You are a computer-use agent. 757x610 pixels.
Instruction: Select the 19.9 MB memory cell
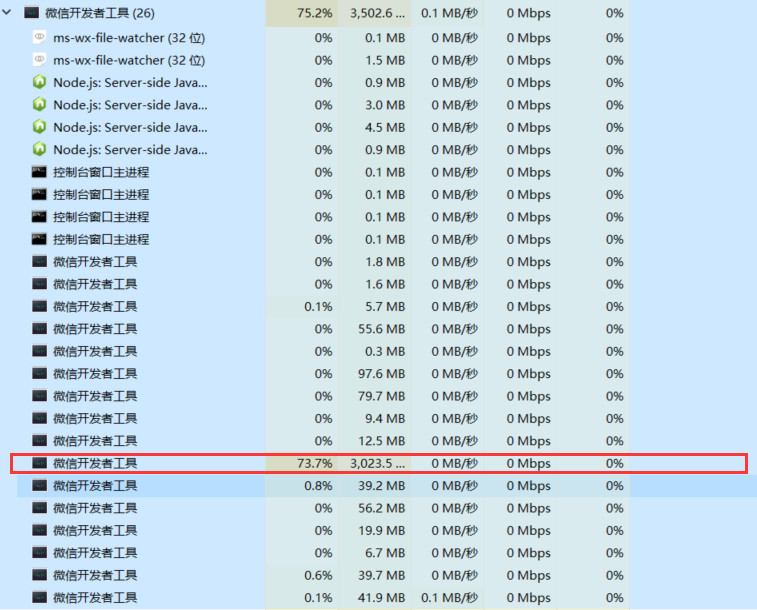tap(381, 530)
